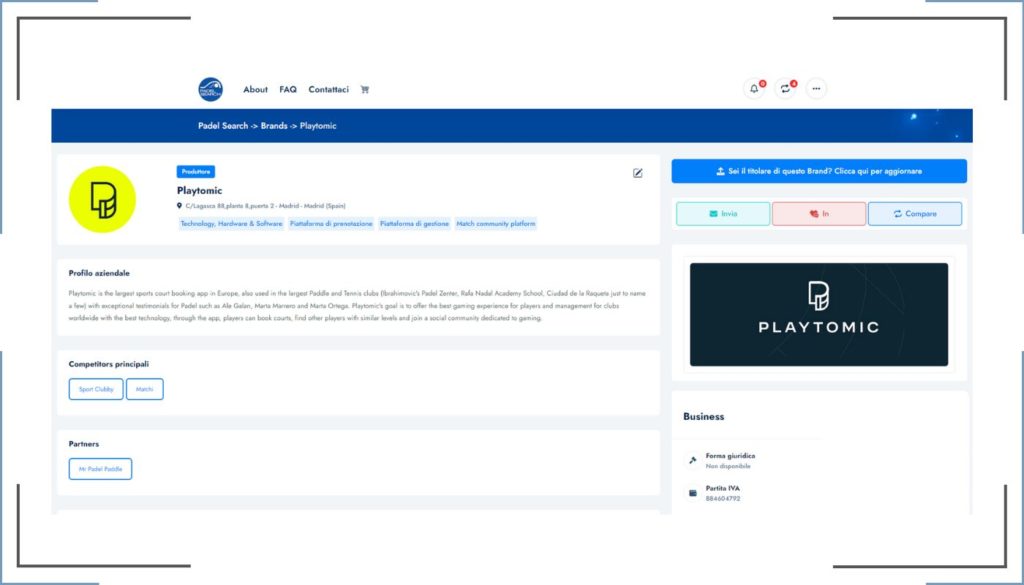Open the compare arrows icon in header
Viewport: 1024px width, 585px height.
786,89
